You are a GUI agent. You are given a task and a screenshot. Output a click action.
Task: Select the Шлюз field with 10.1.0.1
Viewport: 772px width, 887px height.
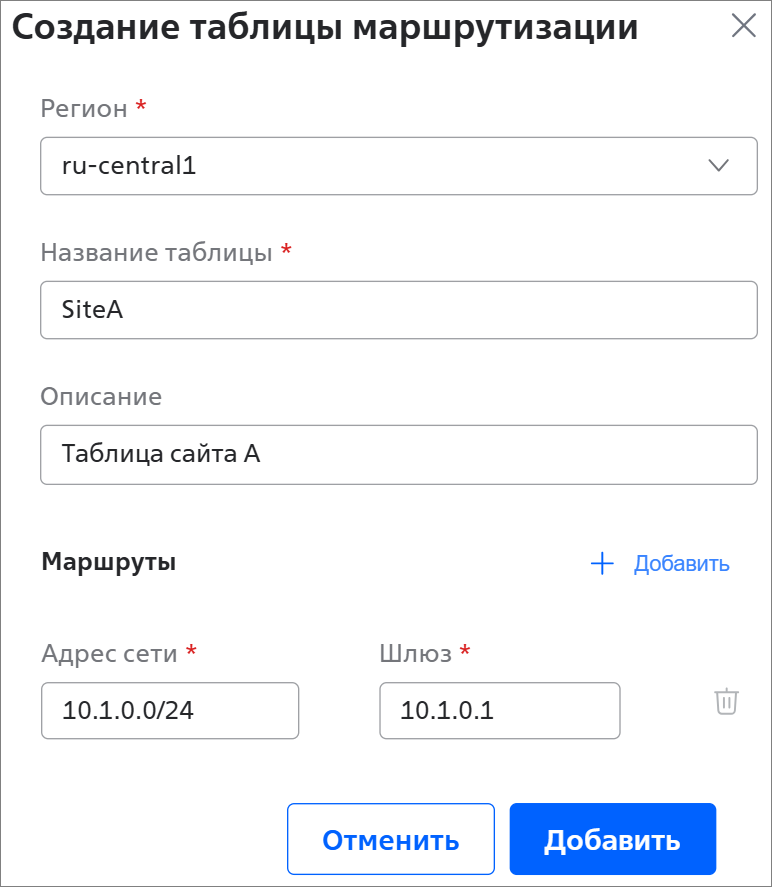pos(499,711)
